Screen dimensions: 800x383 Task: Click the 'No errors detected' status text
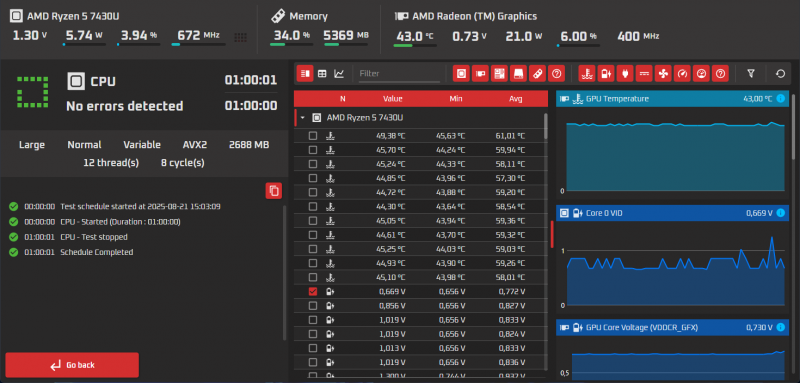pyautogui.click(x=124, y=106)
